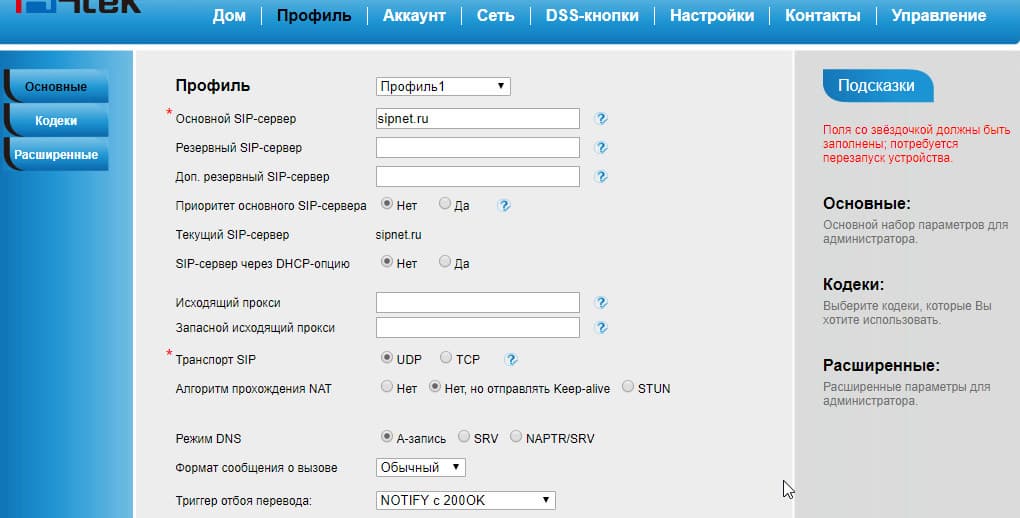The image size is (1020, 518).
Task: Open help for Запасной исходящий прокси
Action: 601,327
